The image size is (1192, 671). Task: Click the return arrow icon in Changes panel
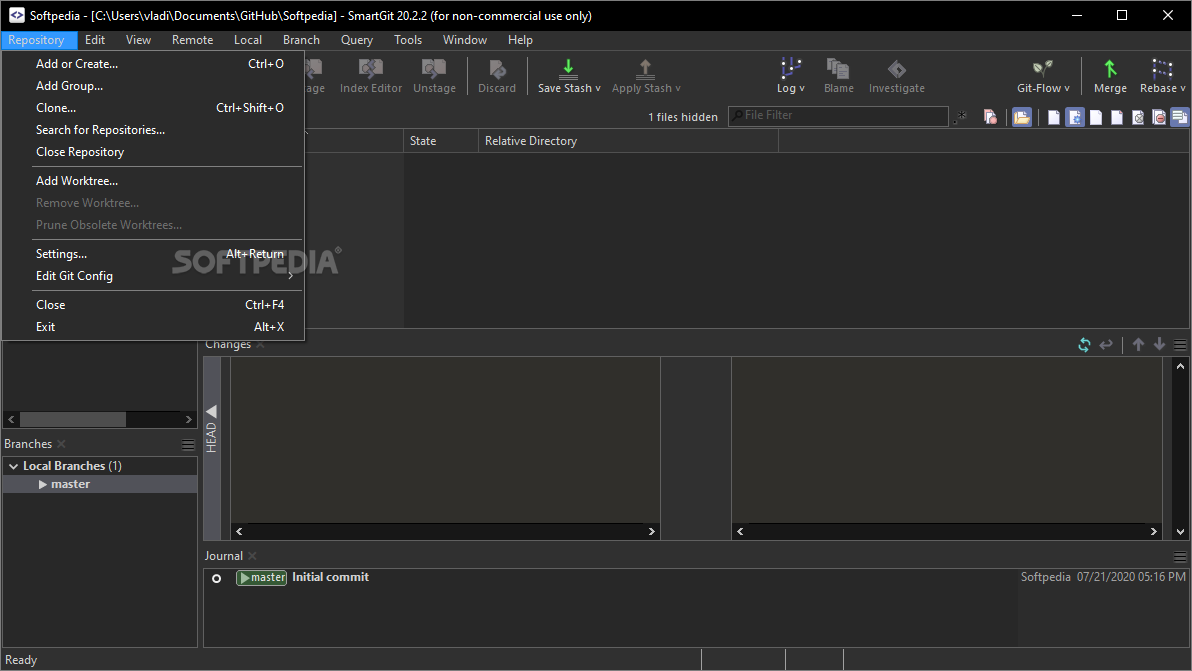point(1106,345)
